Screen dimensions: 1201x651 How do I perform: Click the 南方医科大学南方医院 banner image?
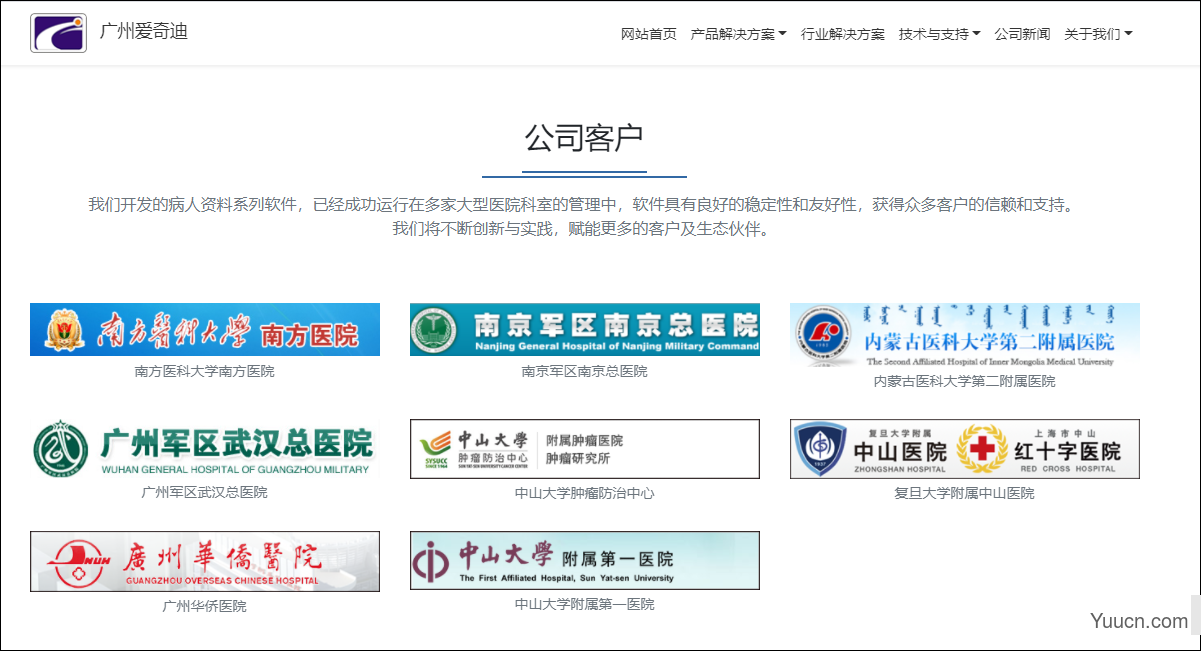click(x=205, y=329)
